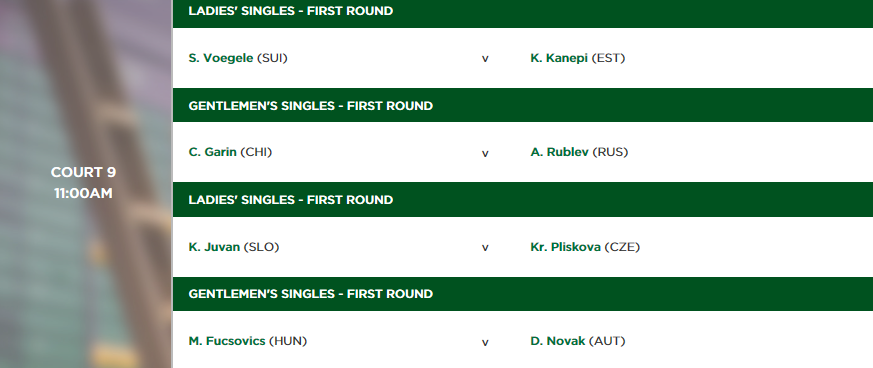Image resolution: width=873 pixels, height=368 pixels.
Task: Click the 'v' between Juvan and Pliskova
Action: 485,248
